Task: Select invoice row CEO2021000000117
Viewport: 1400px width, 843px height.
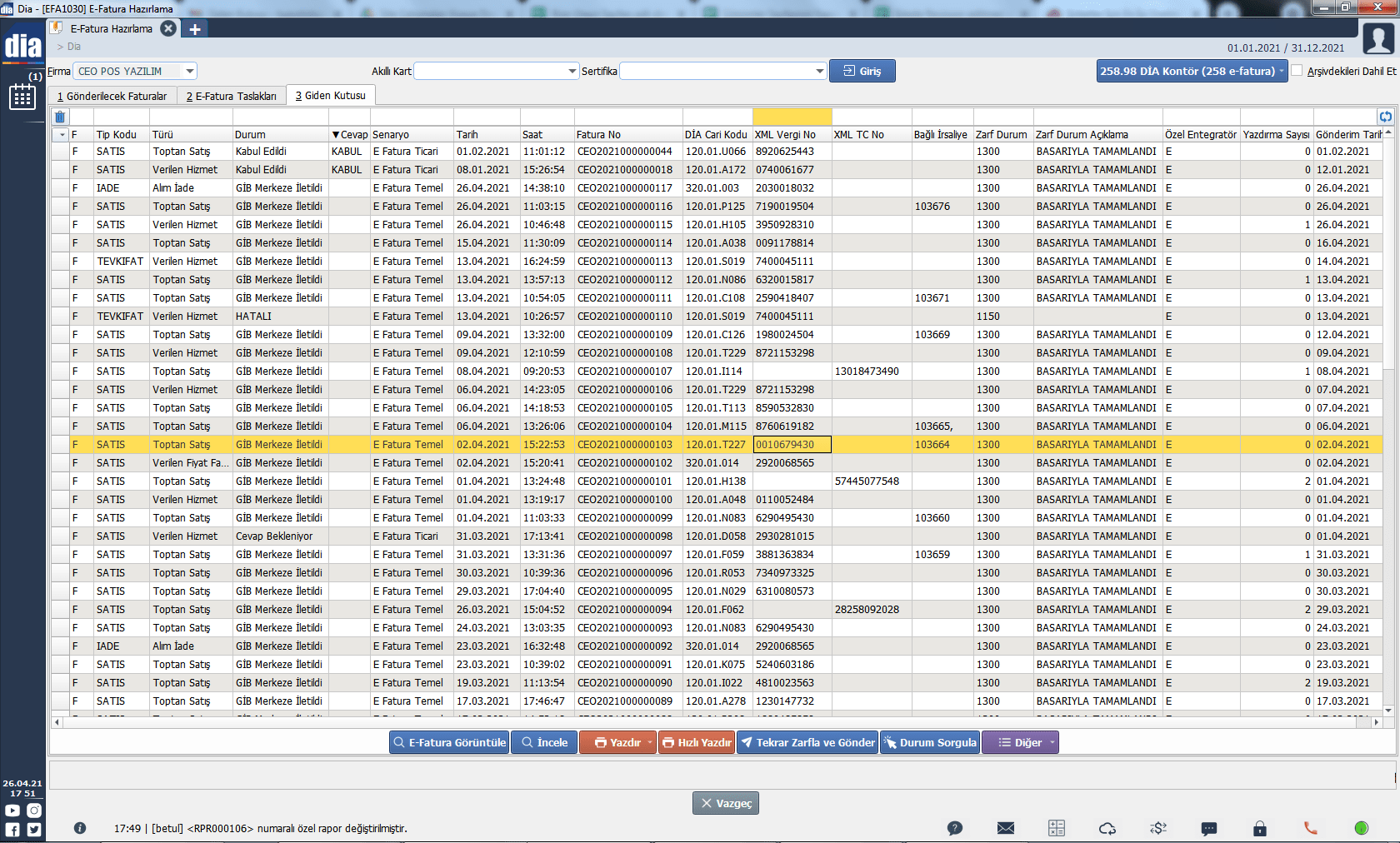Action: pyautogui.click(x=717, y=188)
